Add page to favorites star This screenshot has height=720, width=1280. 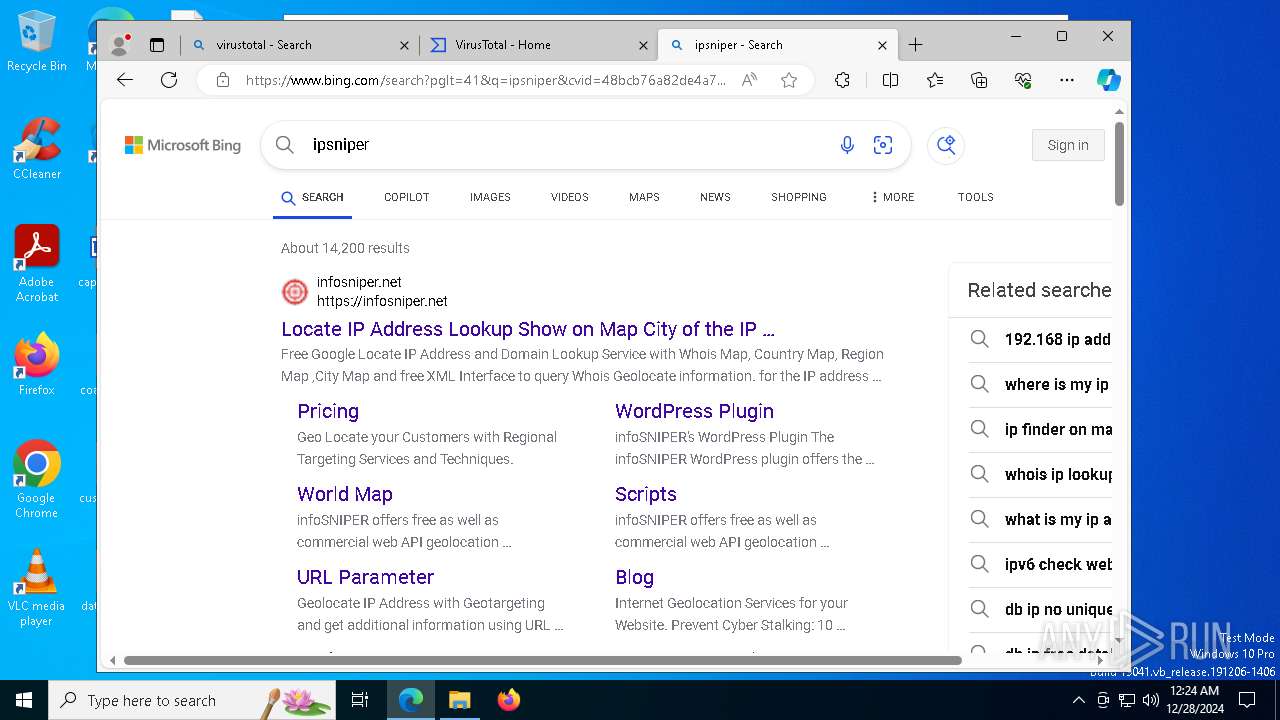[789, 80]
